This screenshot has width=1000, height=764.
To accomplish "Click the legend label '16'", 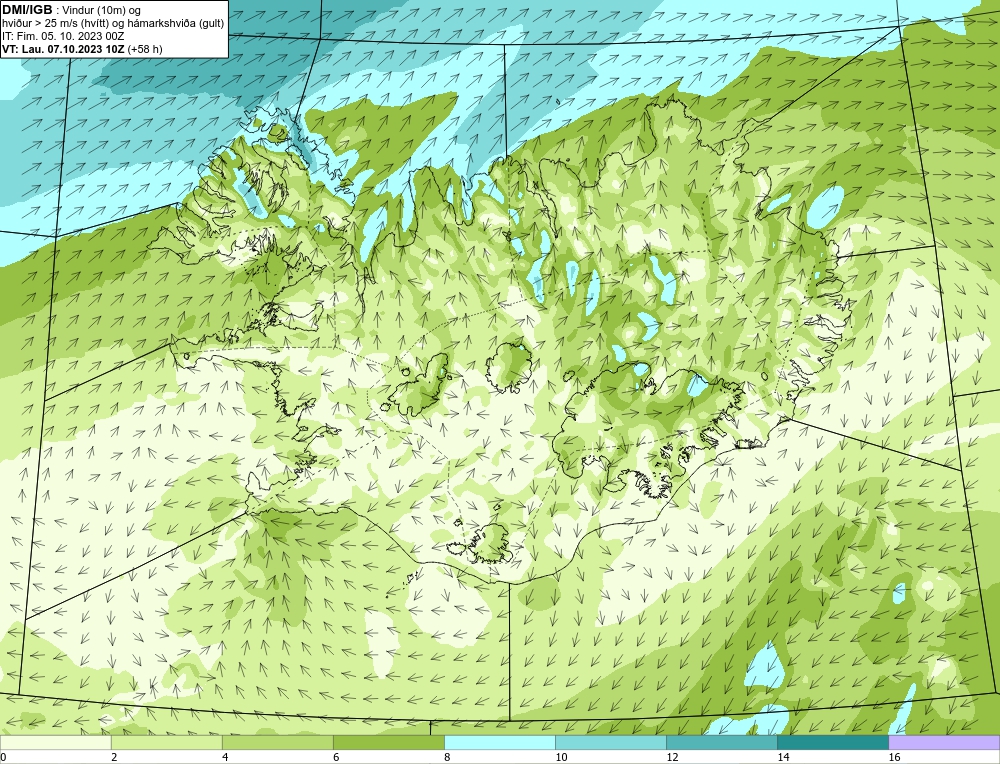I will click(894, 757).
